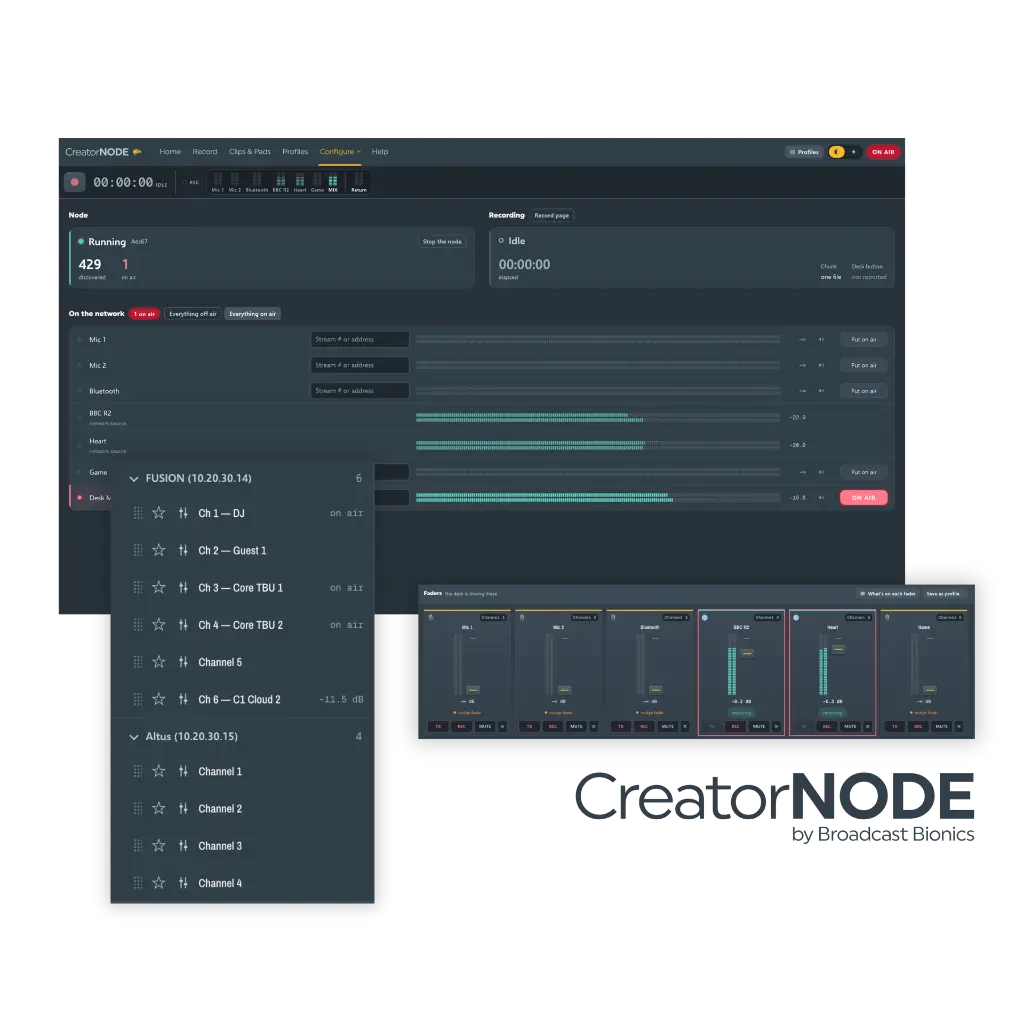Open Channel 2 selector on Mic 2 fader
This screenshot has height=1024, width=1024.
[x=585, y=617]
